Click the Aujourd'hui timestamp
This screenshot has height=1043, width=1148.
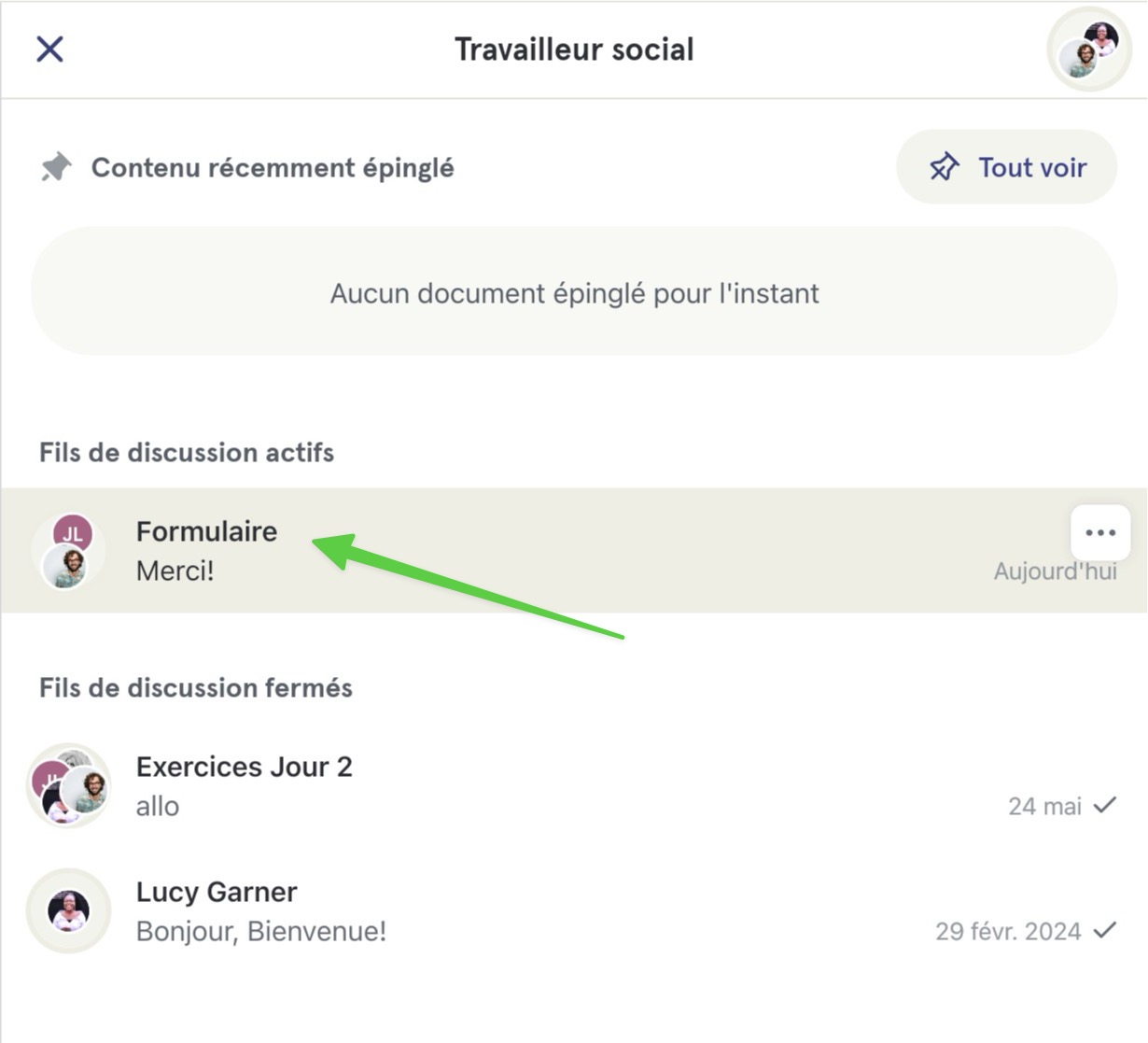[x=1055, y=571]
